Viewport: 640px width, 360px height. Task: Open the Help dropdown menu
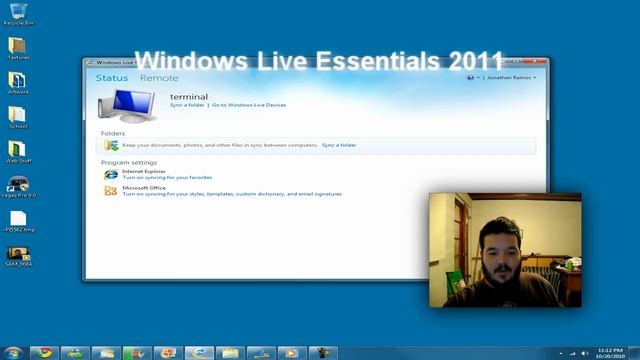(473, 78)
